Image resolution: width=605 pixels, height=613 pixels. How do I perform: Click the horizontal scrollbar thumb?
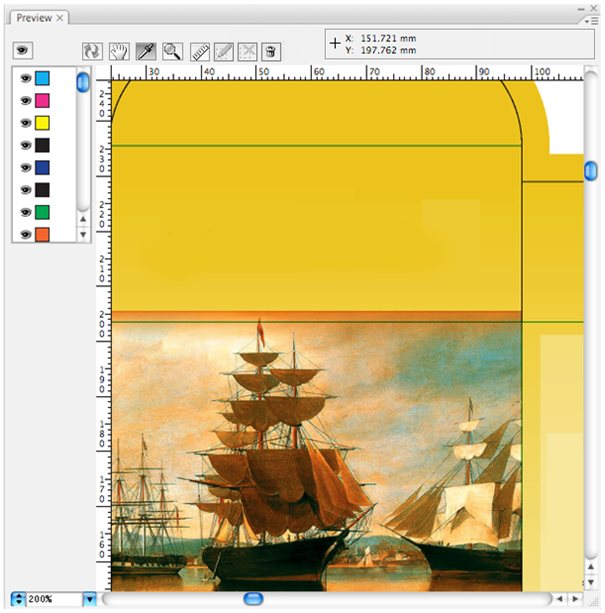pyautogui.click(x=253, y=598)
